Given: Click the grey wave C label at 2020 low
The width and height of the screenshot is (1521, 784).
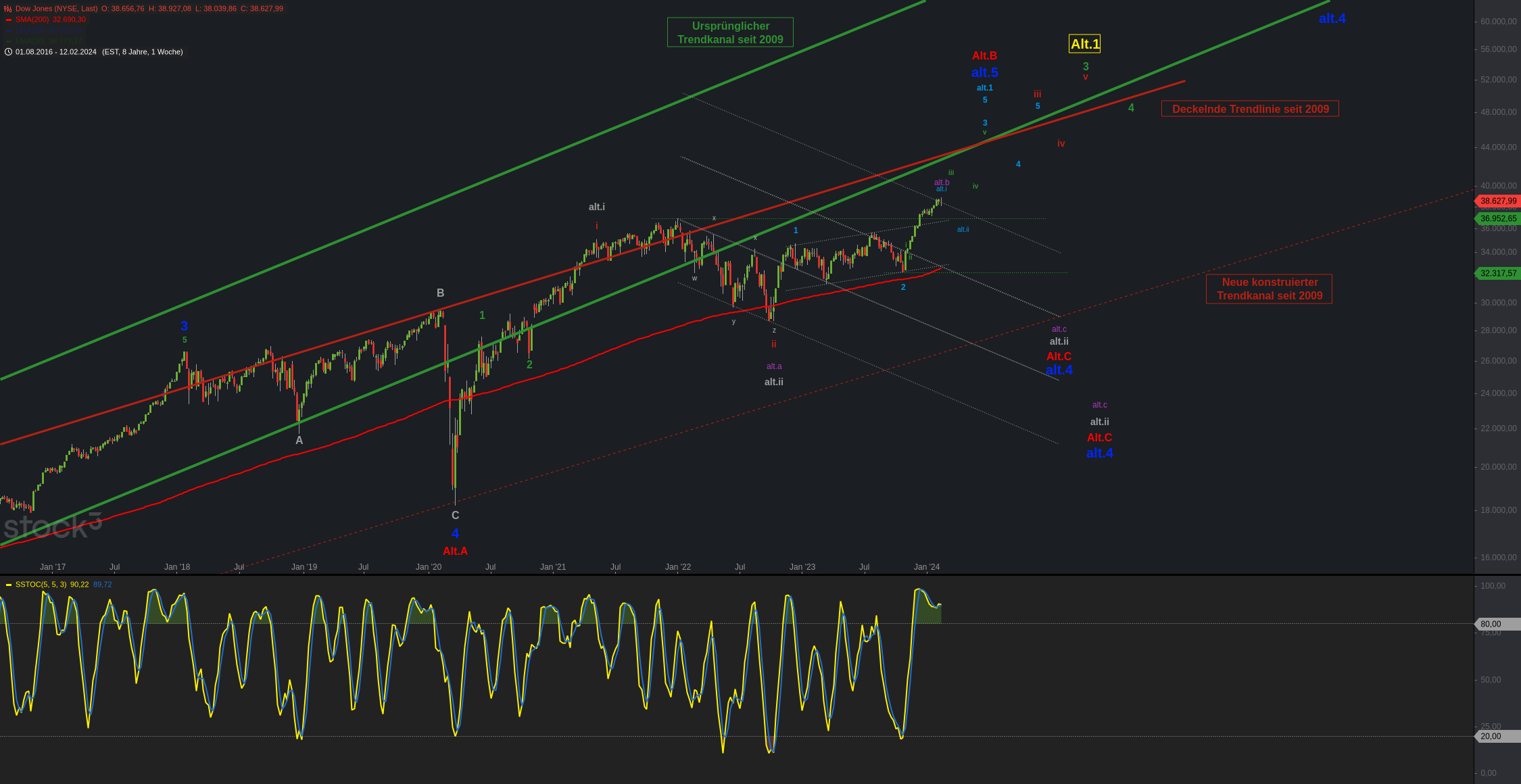Looking at the screenshot, I should pyautogui.click(x=455, y=516).
